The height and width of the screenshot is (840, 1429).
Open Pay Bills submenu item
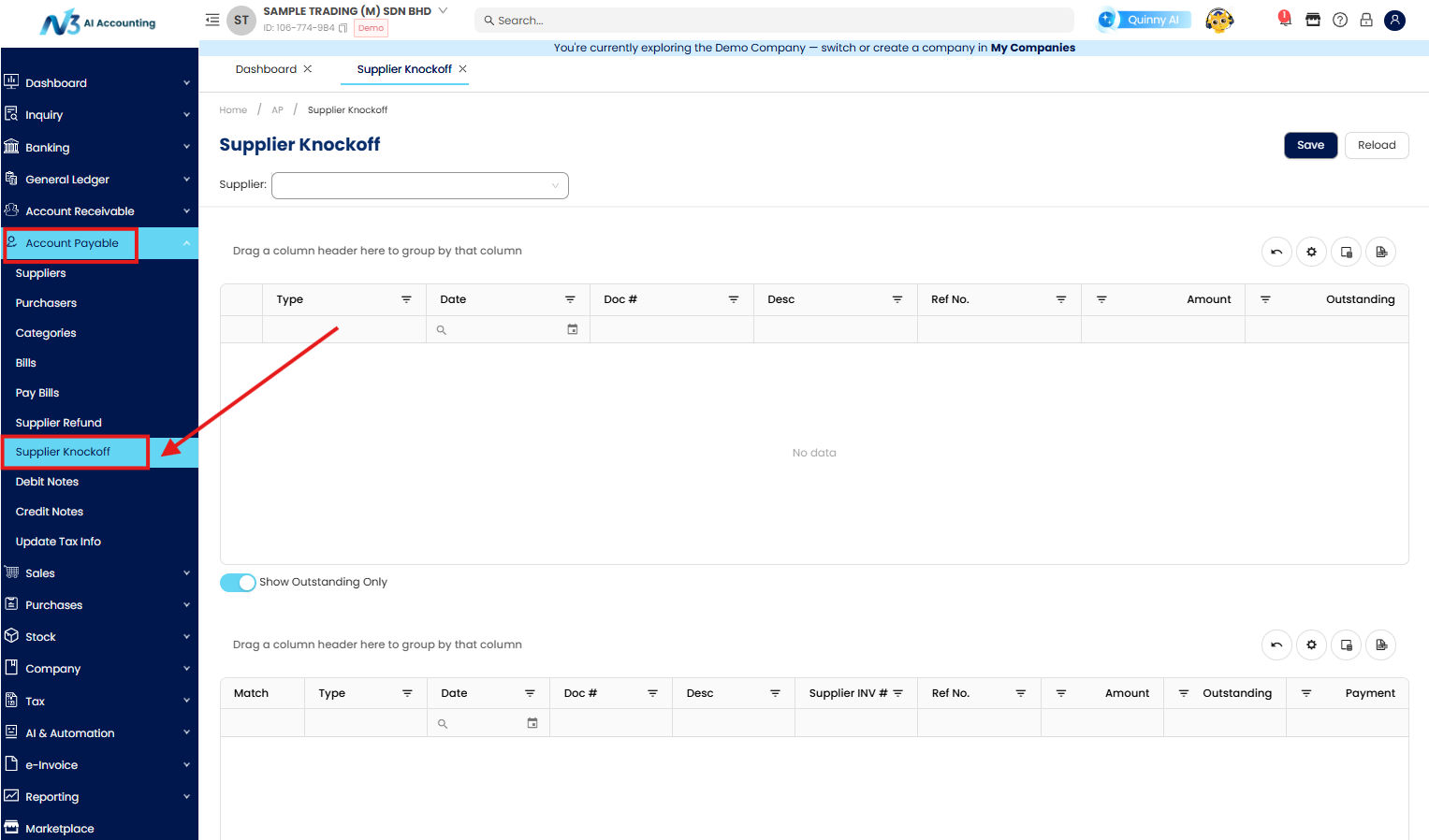click(37, 393)
